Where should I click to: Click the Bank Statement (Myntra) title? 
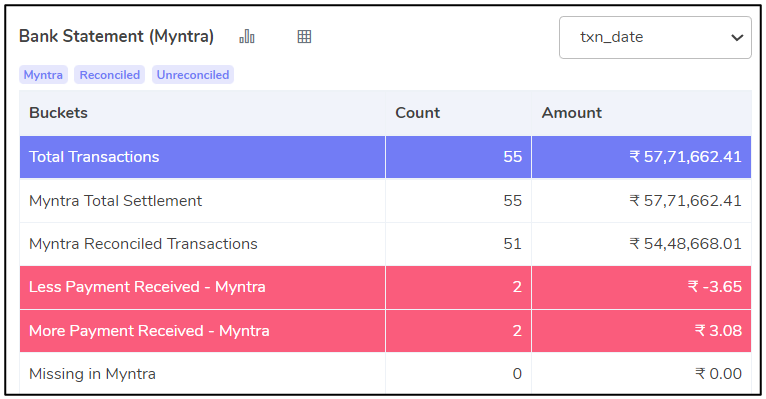tap(116, 36)
